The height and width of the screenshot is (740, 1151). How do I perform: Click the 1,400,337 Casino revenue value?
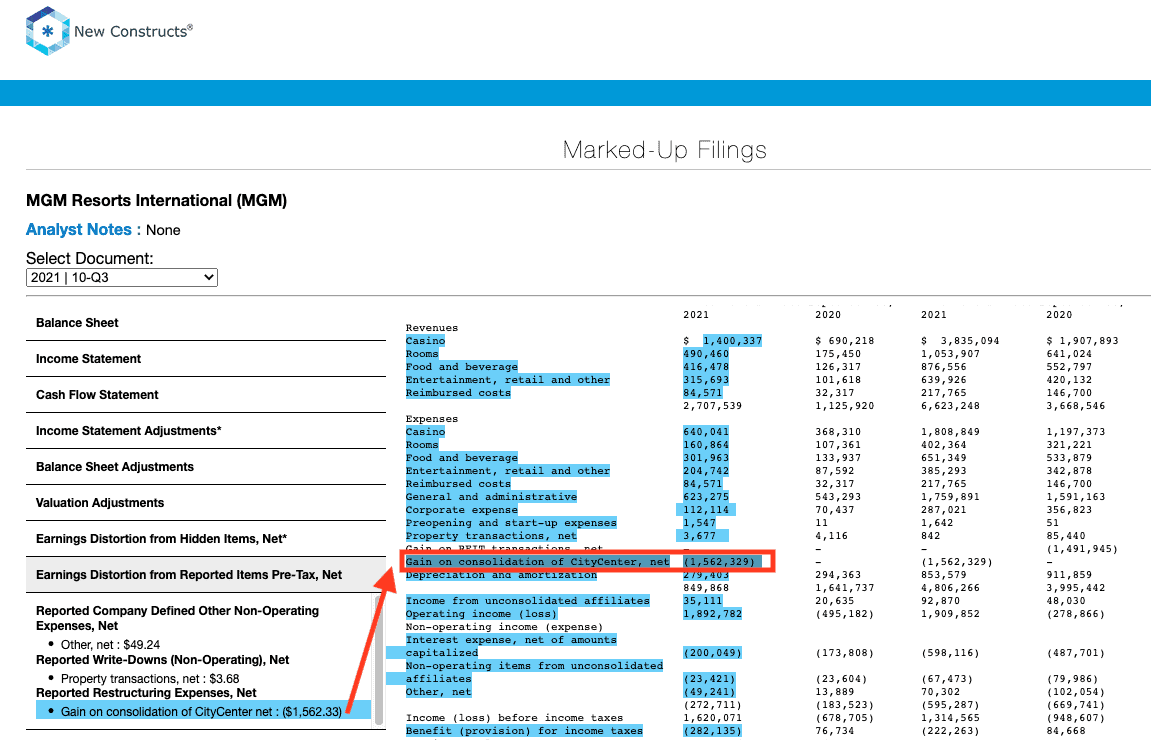[732, 341]
